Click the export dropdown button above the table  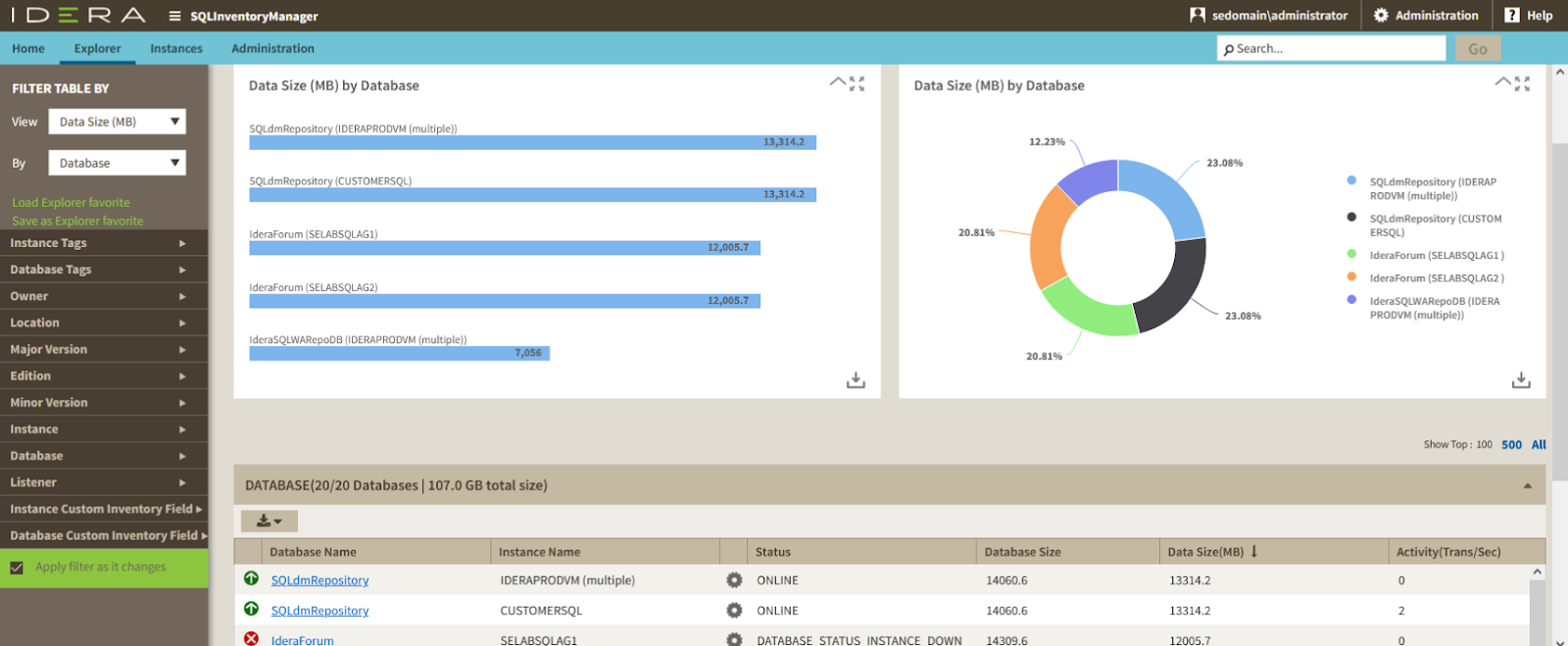click(269, 521)
